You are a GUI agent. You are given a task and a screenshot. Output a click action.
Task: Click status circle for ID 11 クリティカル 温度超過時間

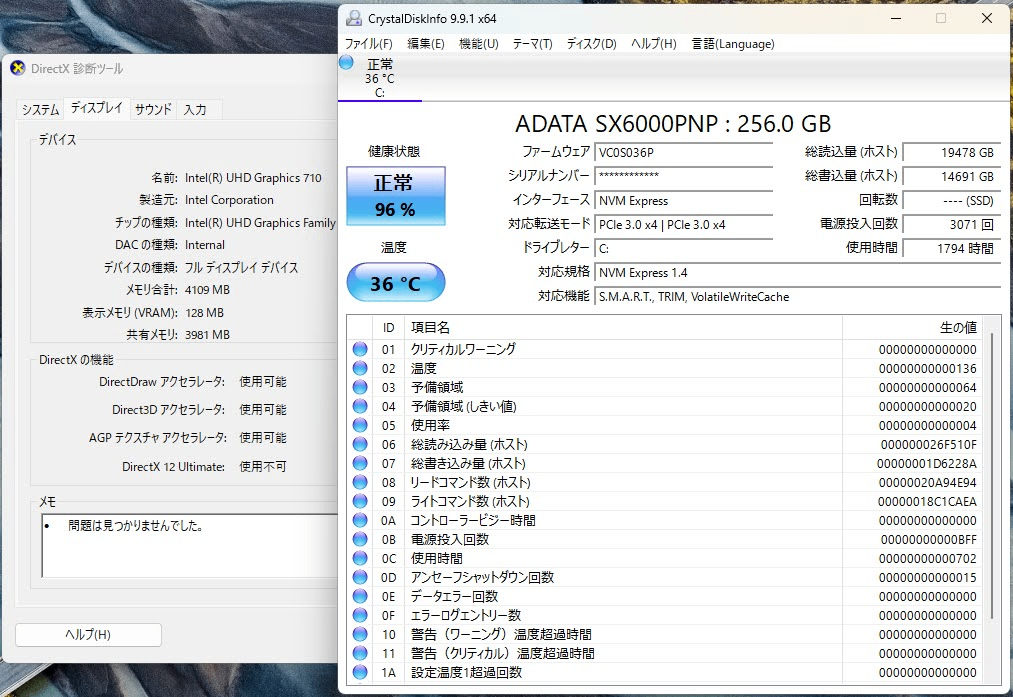click(360, 653)
